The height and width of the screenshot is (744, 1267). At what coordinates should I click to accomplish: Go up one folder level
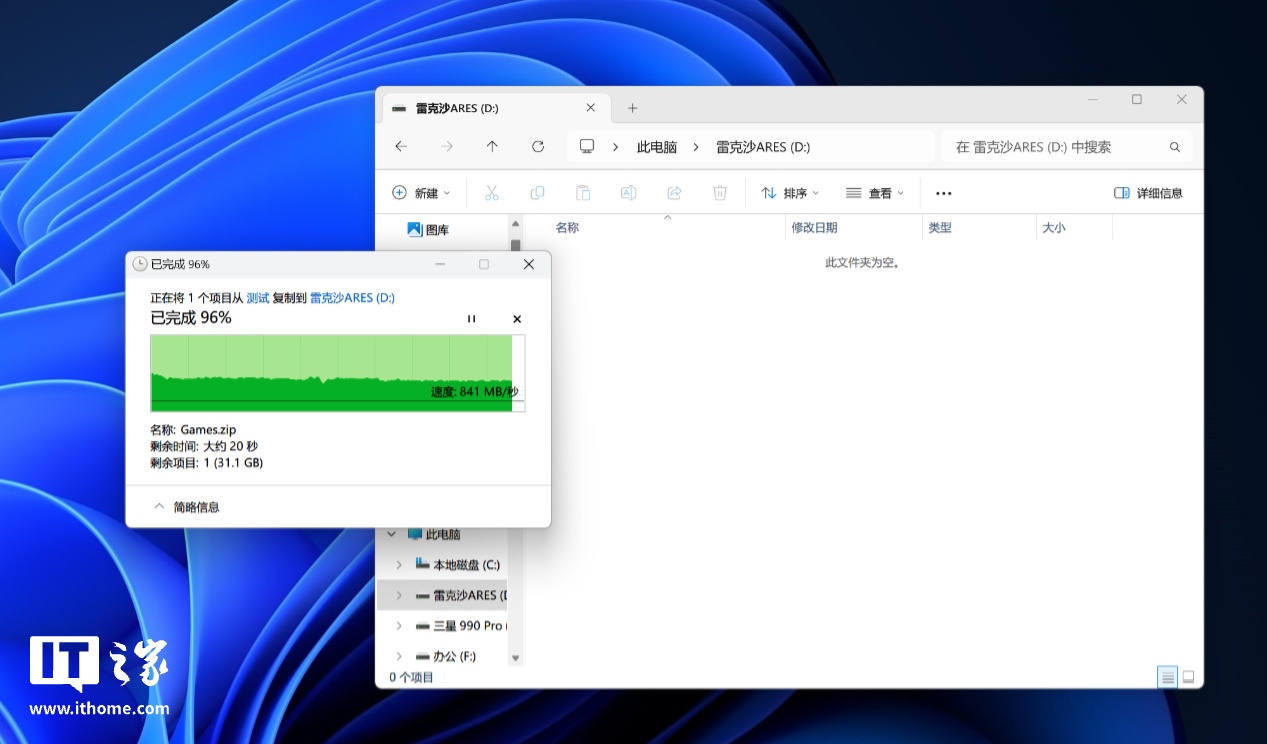pyautogui.click(x=492, y=147)
